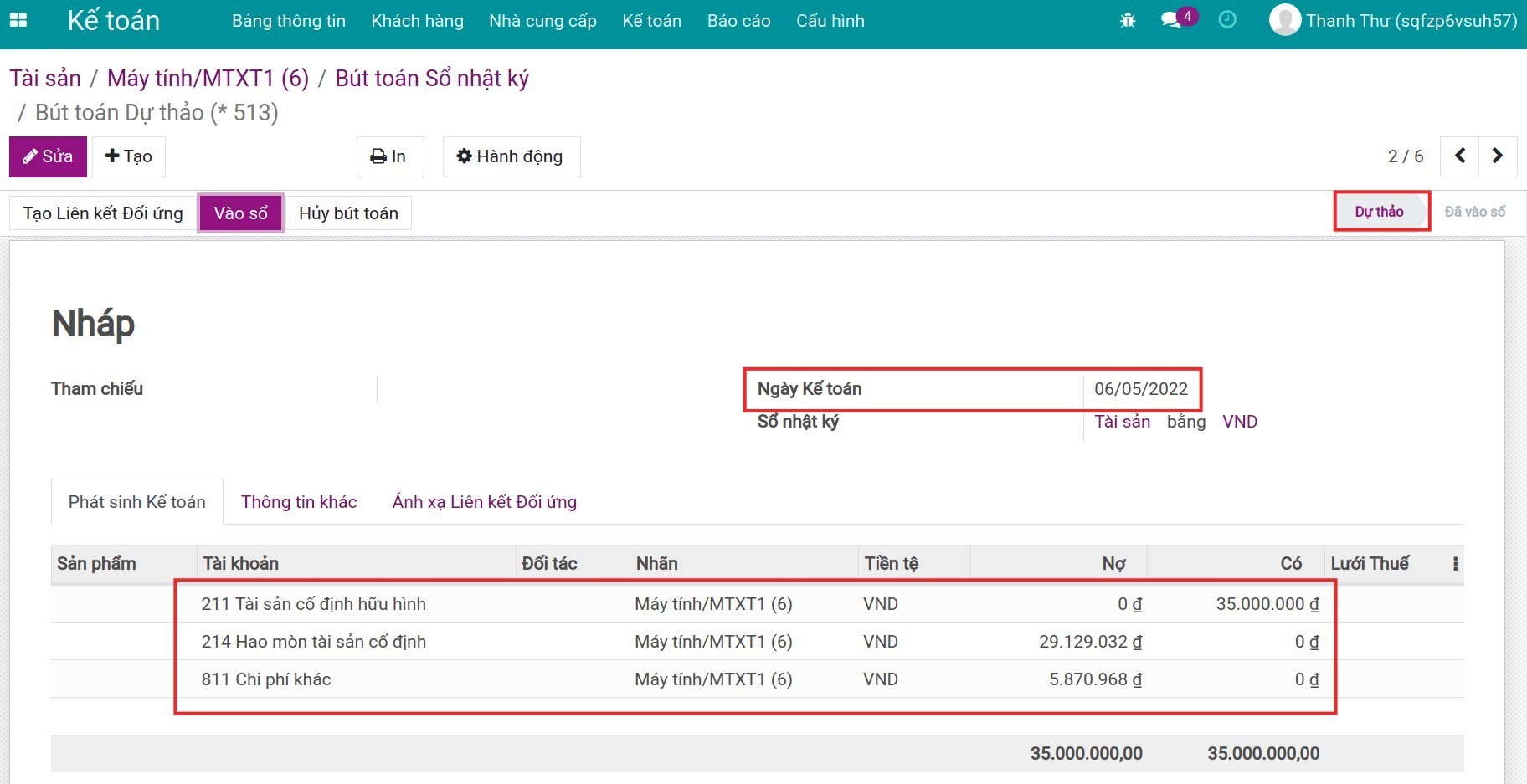Open the Tài sản journal link
Image resolution: width=1527 pixels, height=784 pixels.
[x=1122, y=422]
